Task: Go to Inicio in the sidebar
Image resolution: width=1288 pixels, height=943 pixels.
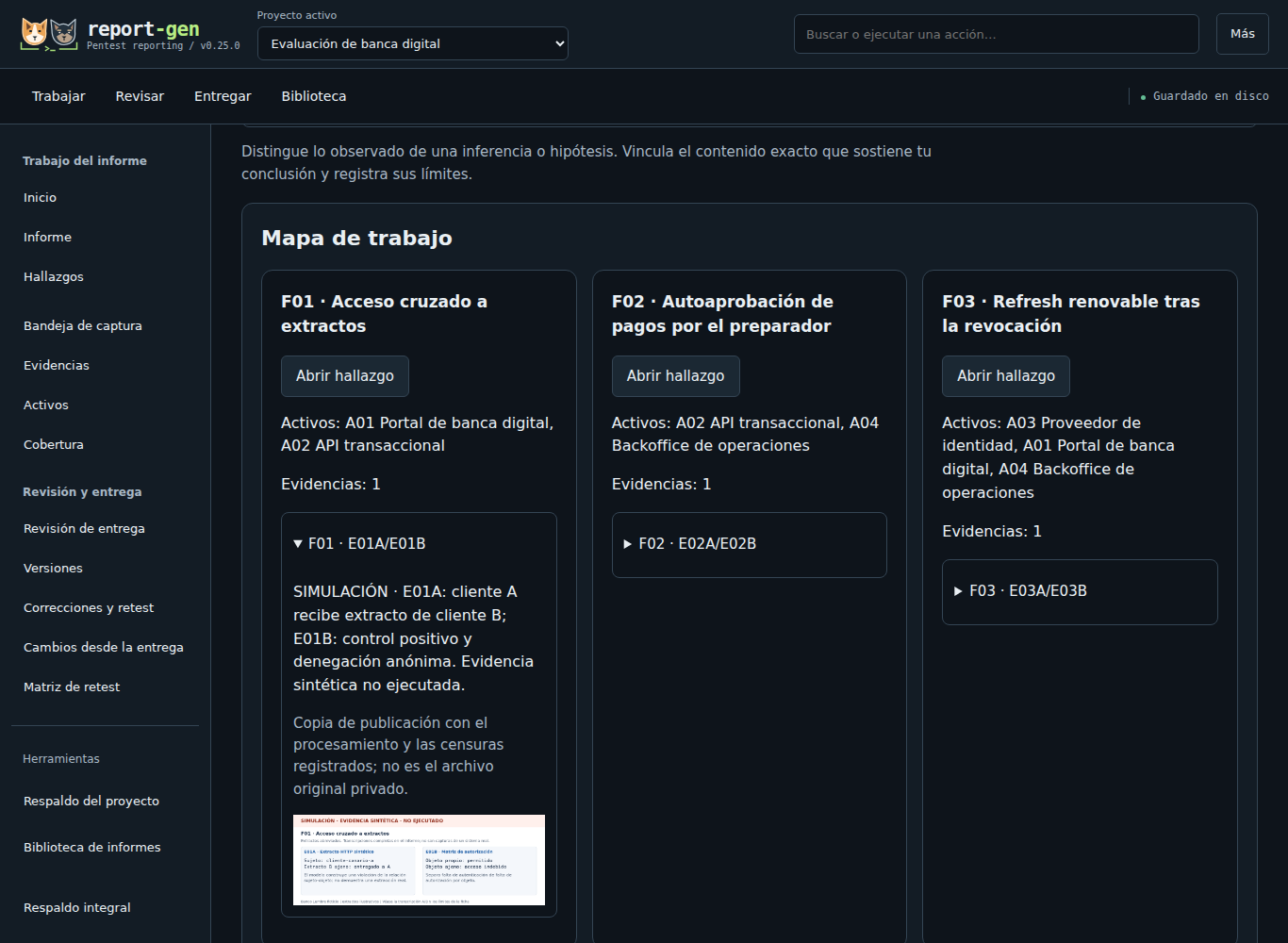Action: click(x=105, y=197)
